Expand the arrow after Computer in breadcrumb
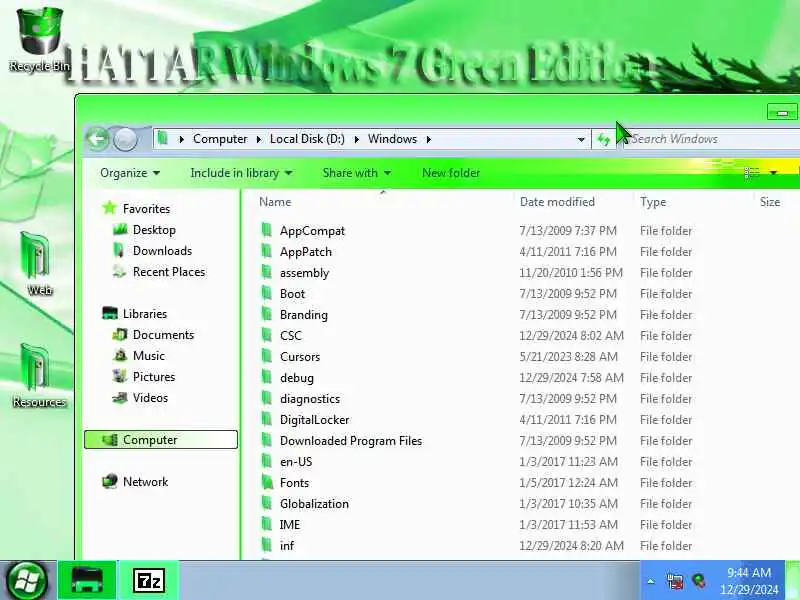This screenshot has height=600, width=800. [x=258, y=139]
